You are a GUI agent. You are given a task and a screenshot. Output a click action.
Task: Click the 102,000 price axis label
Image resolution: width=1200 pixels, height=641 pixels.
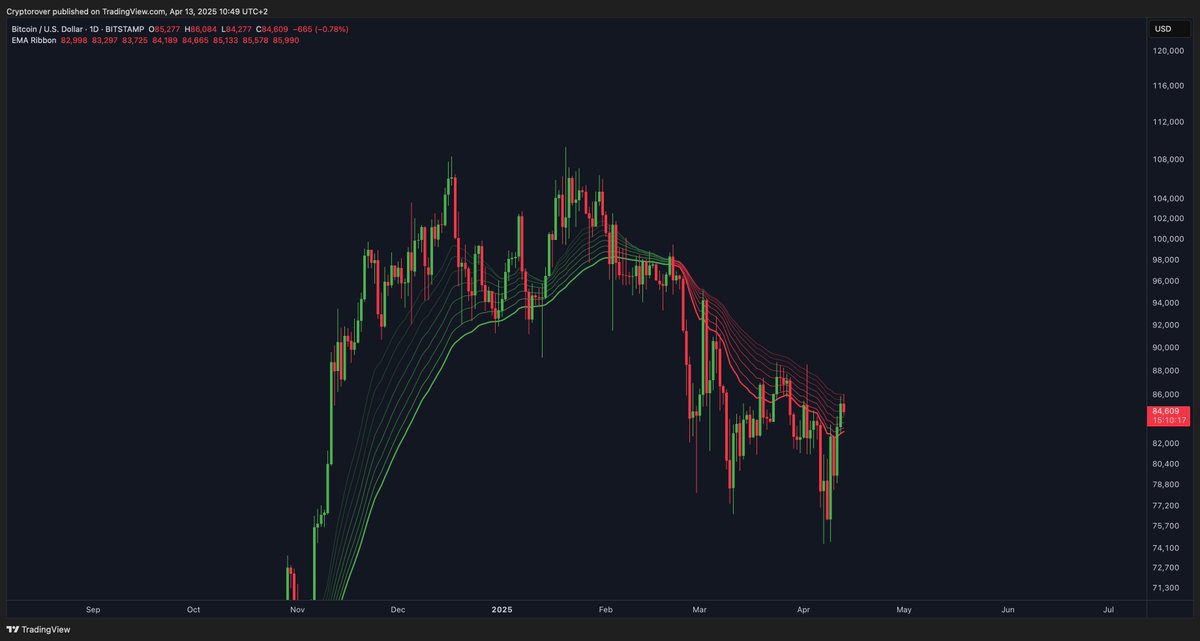pyautogui.click(x=1169, y=219)
